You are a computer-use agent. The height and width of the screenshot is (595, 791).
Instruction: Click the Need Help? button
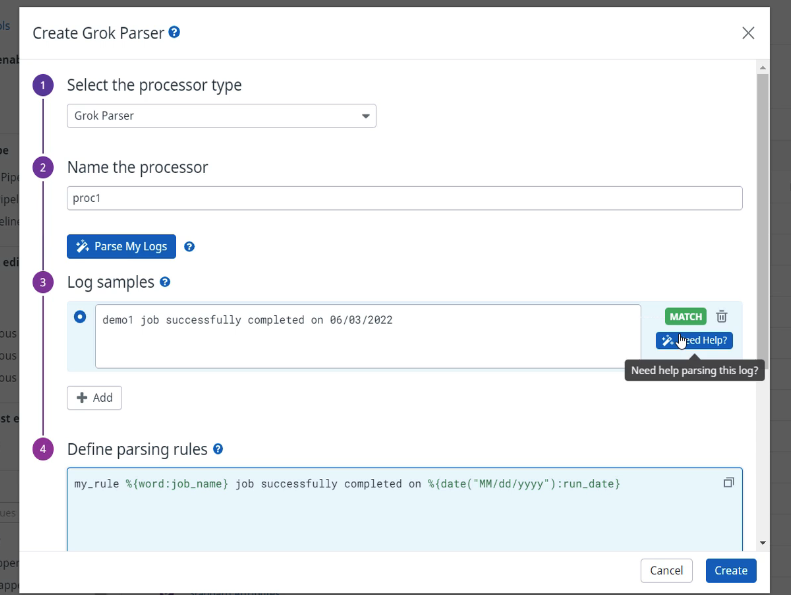pos(694,340)
